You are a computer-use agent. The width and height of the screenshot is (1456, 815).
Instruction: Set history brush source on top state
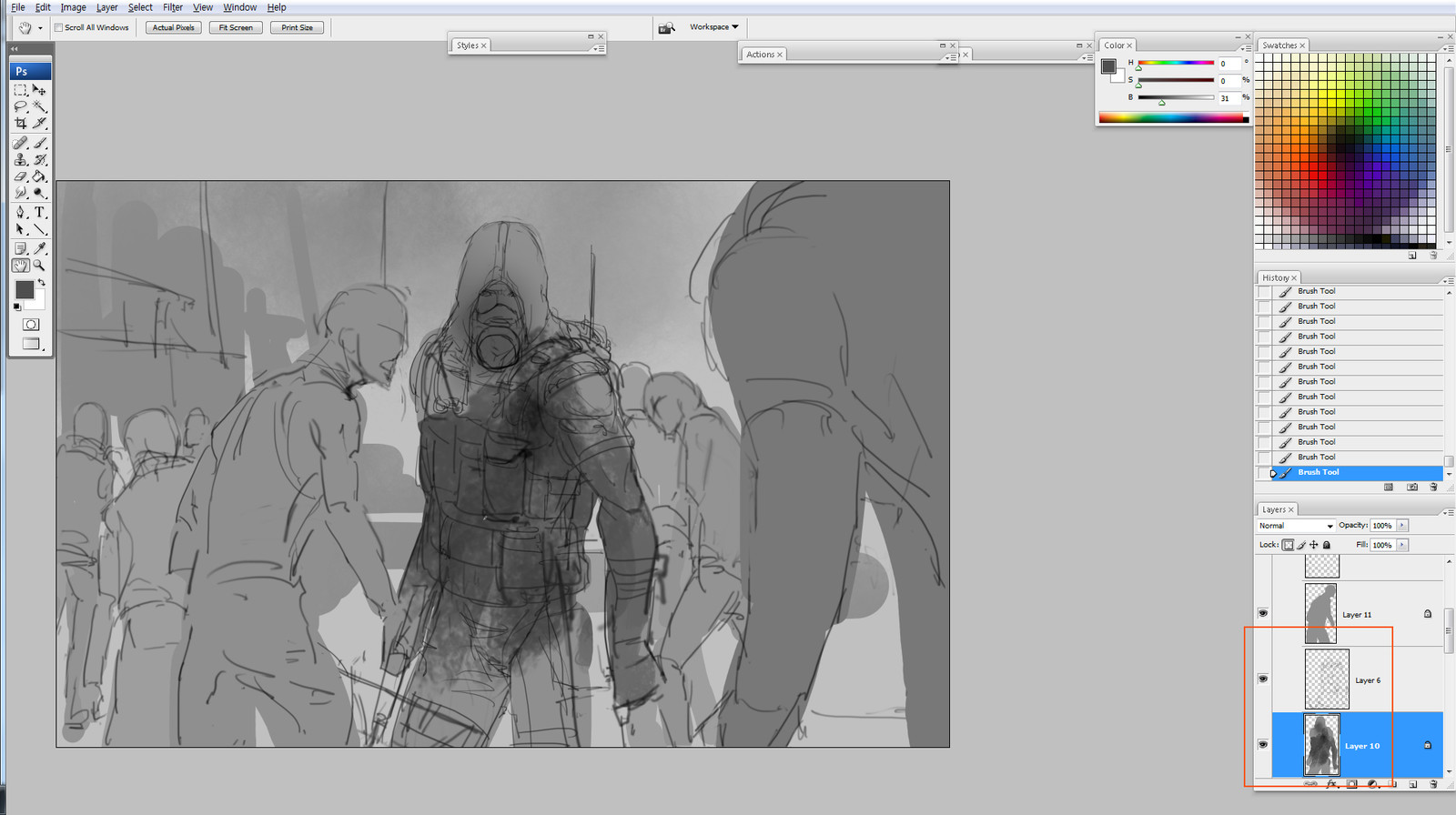point(1264,292)
